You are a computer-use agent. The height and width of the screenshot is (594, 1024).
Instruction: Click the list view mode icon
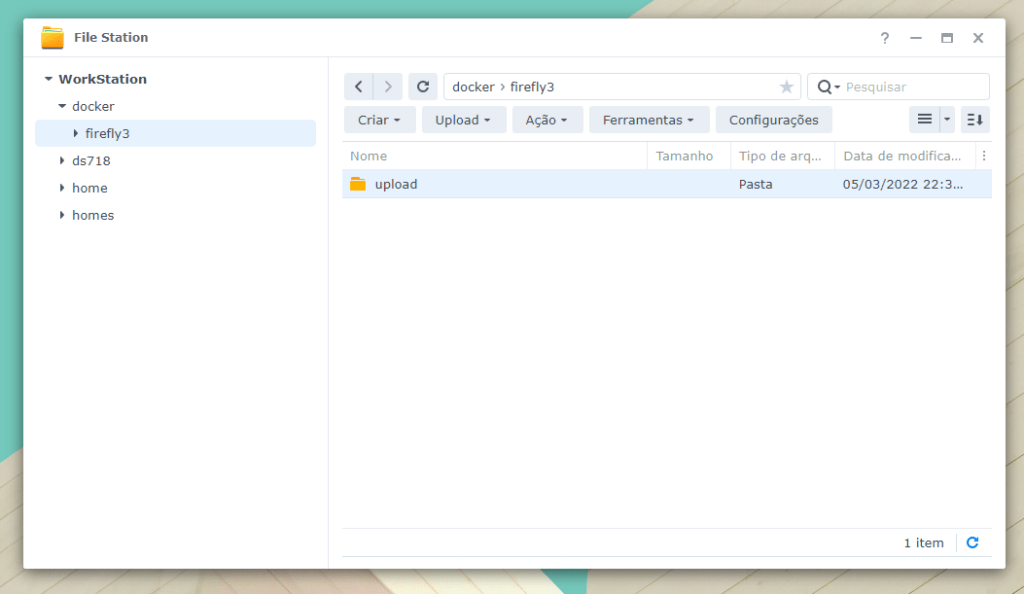pyautogui.click(x=924, y=120)
